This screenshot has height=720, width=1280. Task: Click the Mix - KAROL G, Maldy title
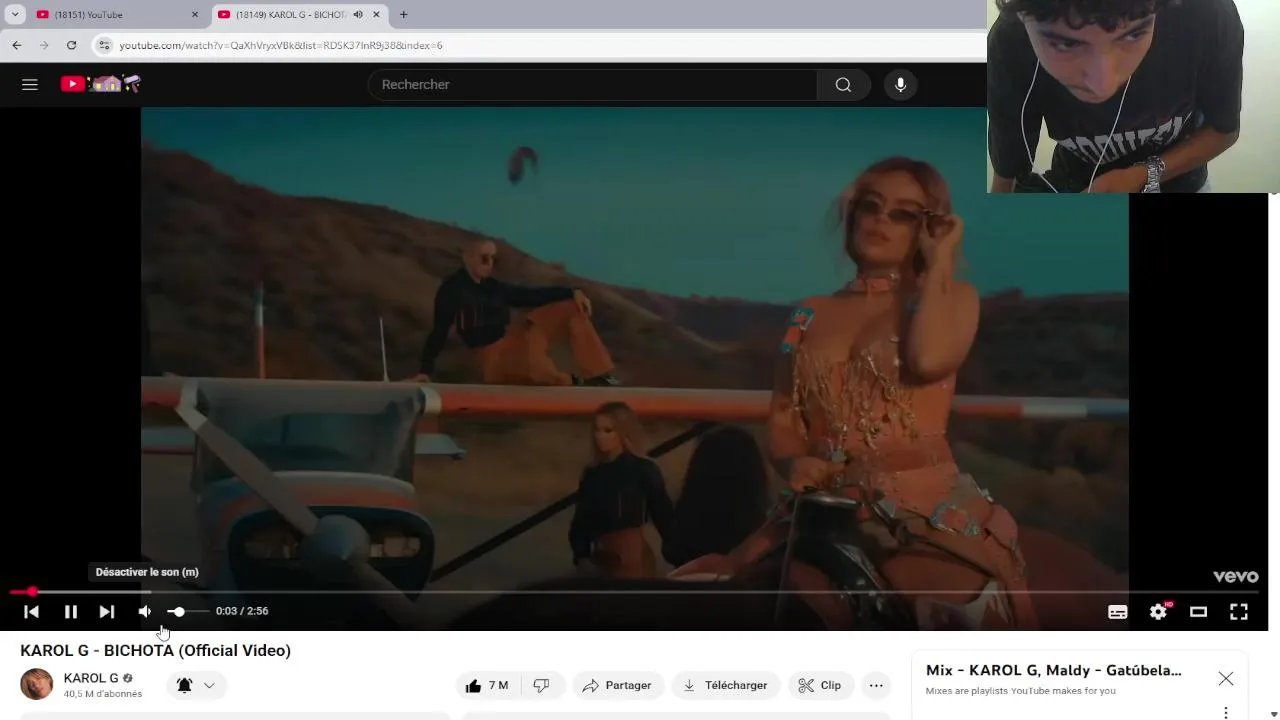coord(1054,670)
